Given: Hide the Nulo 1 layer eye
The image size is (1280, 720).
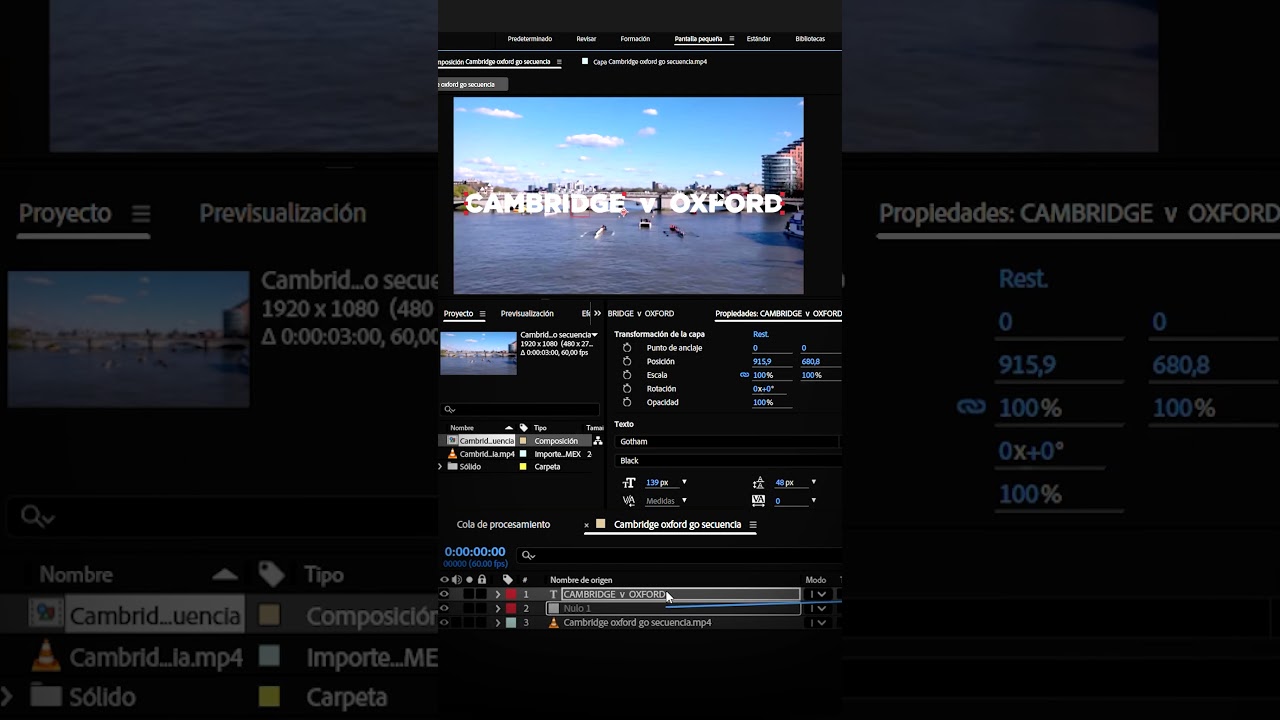Looking at the screenshot, I should point(445,608).
